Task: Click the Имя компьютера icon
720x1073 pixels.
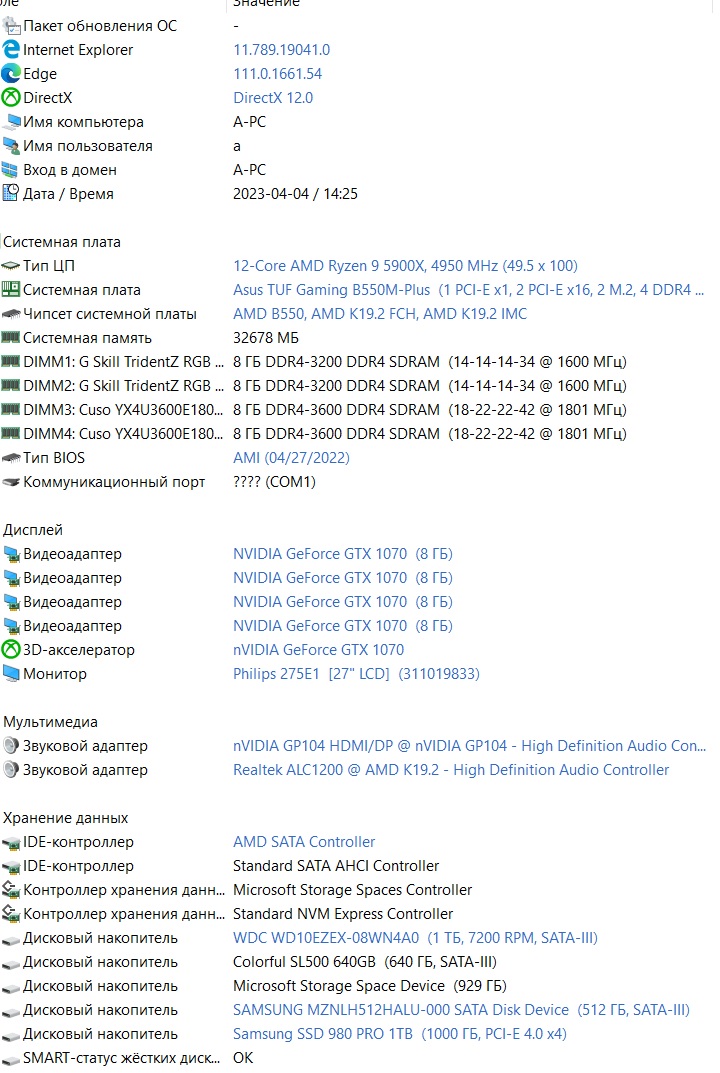Action: (11, 122)
